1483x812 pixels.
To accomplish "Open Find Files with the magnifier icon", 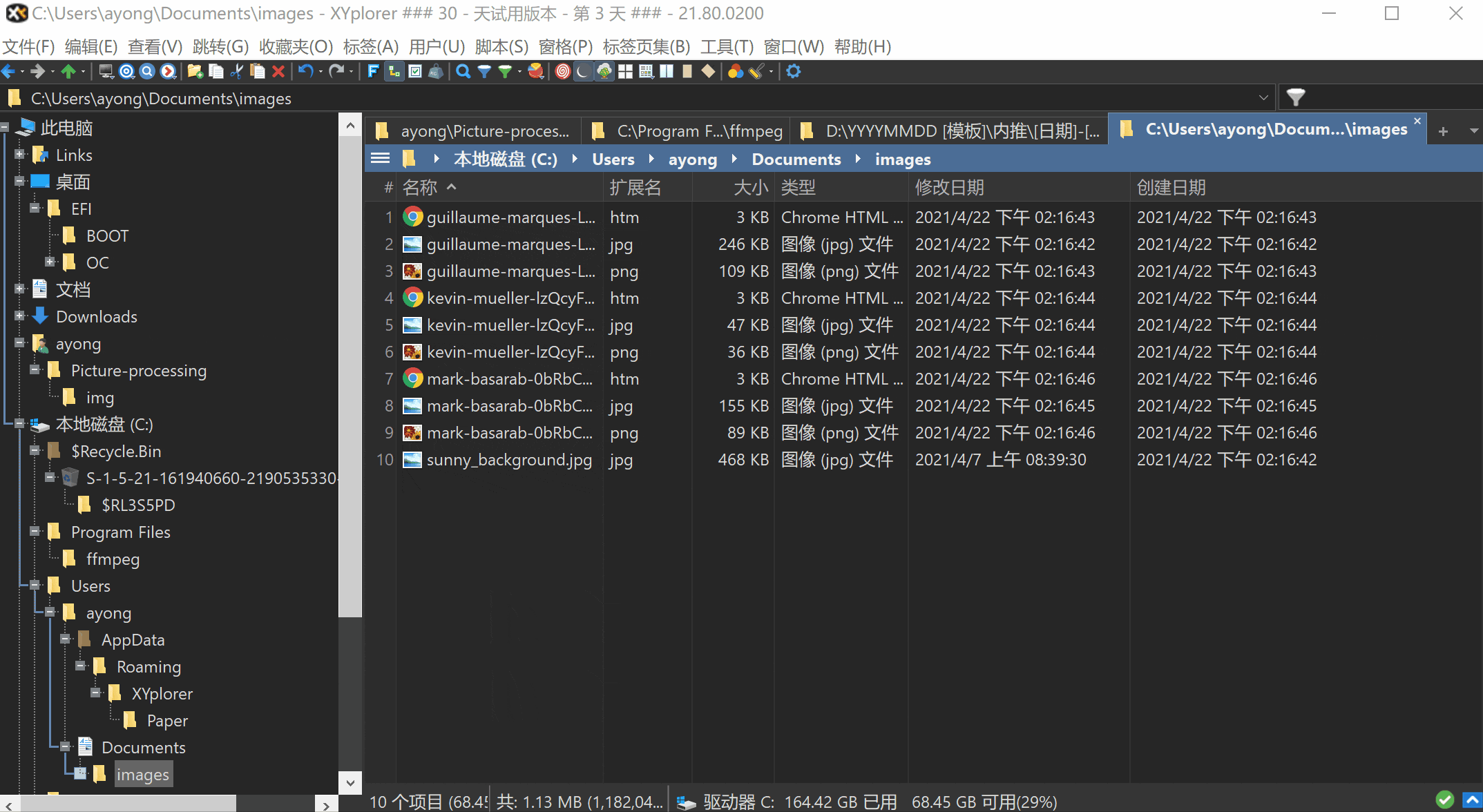I will point(463,71).
